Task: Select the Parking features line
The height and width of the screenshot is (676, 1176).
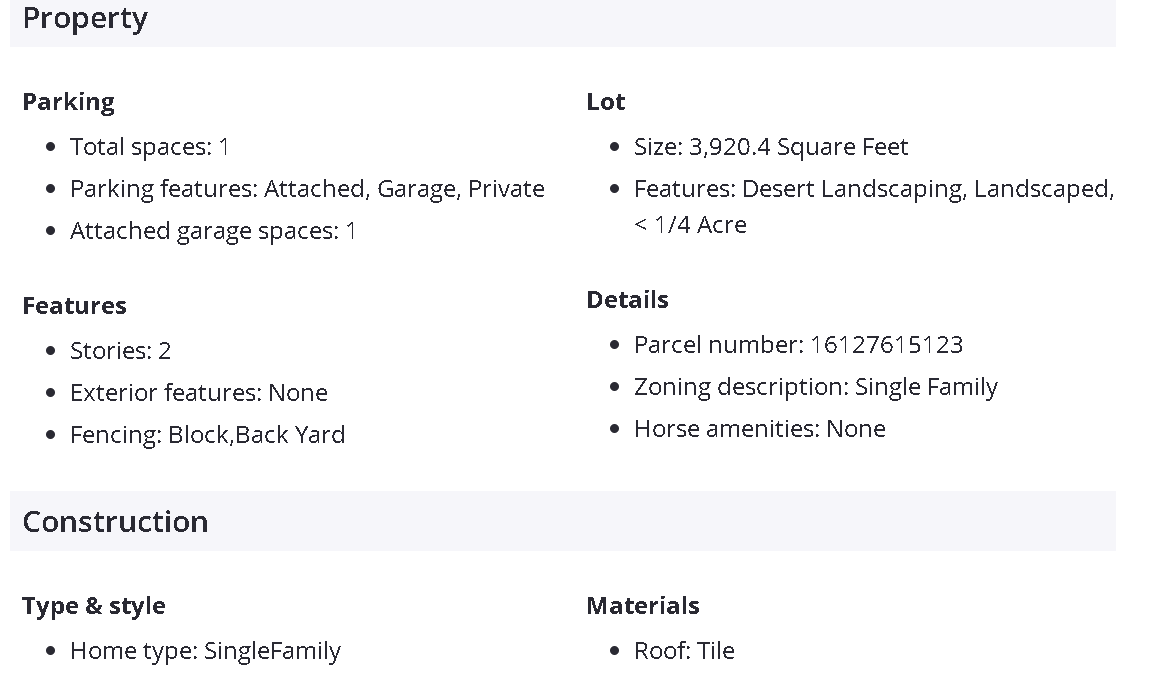Action: 307,189
